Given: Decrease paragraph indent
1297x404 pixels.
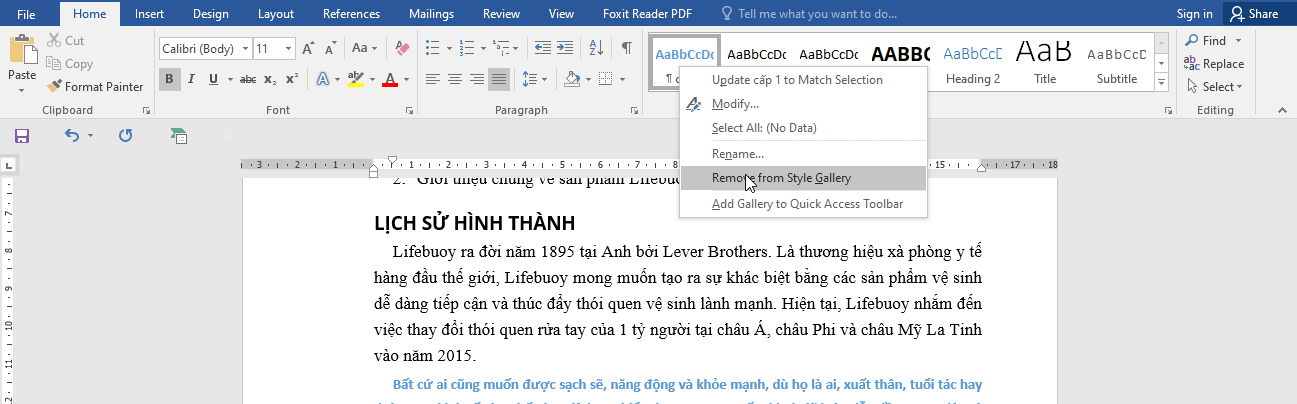Looking at the screenshot, I should pos(542,48).
